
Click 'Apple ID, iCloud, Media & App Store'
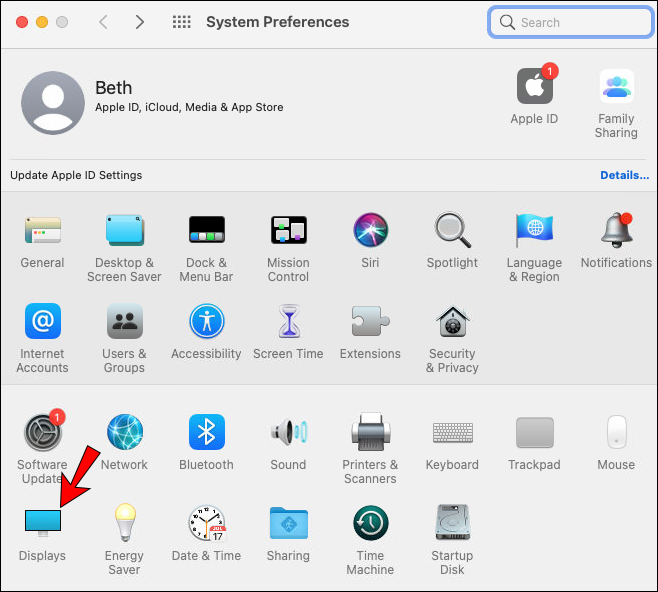coord(189,107)
